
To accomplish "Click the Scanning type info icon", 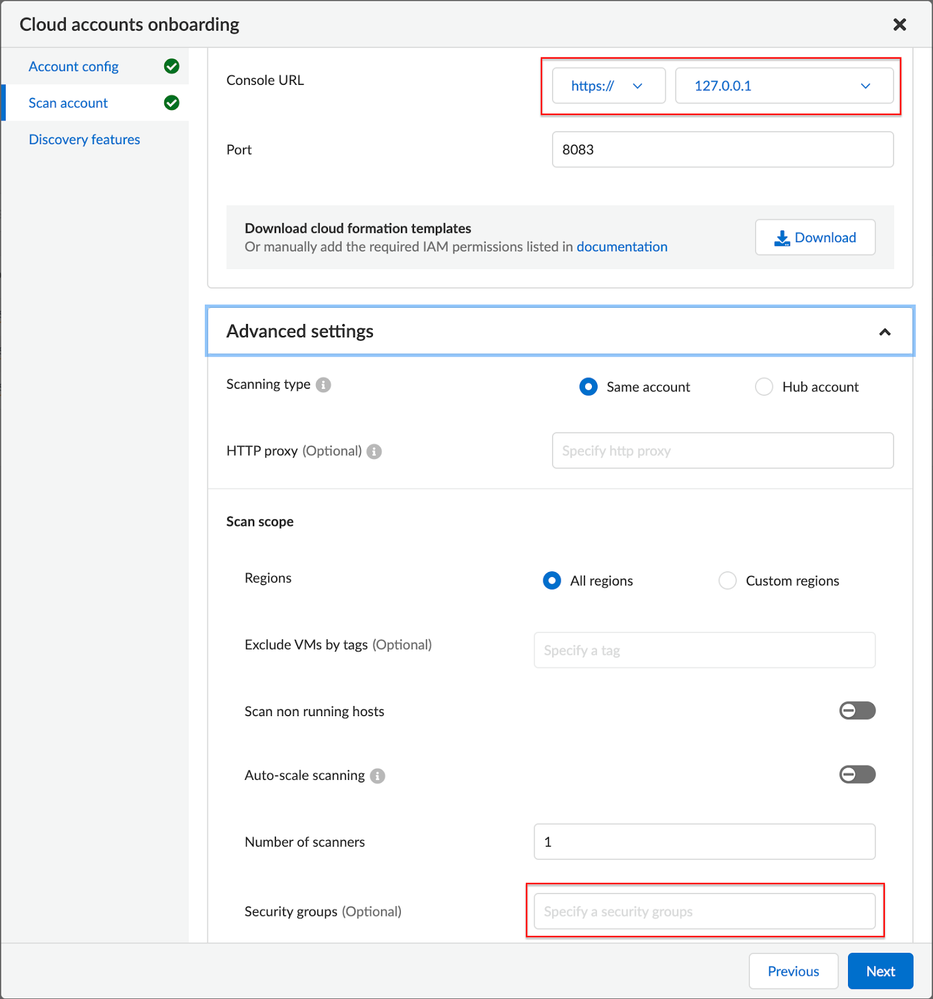I will point(323,385).
